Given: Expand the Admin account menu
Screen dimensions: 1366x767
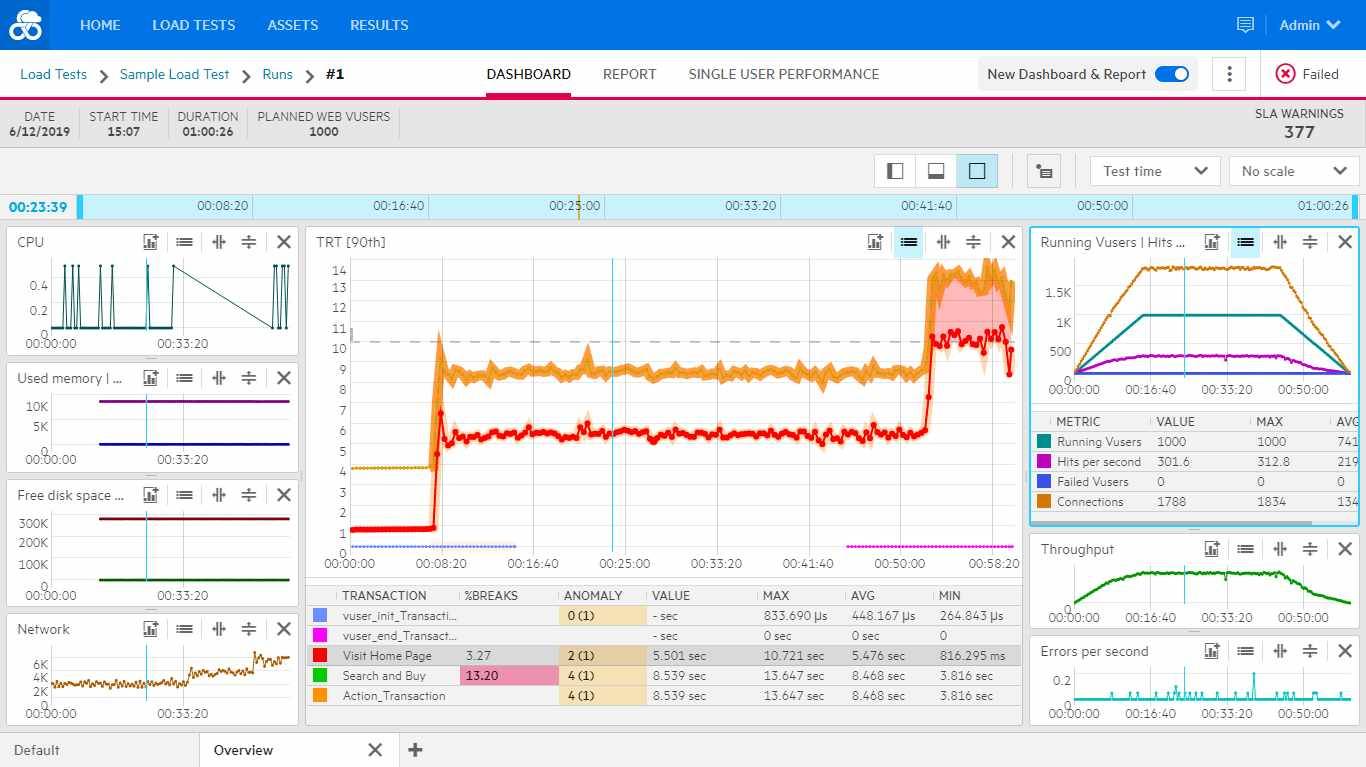Looking at the screenshot, I should (1308, 25).
